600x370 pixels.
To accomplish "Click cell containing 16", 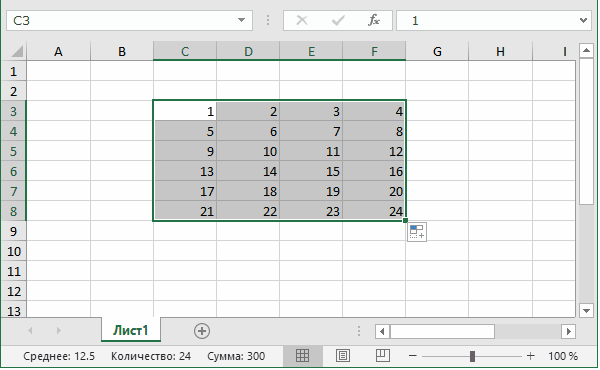I will coord(374,171).
